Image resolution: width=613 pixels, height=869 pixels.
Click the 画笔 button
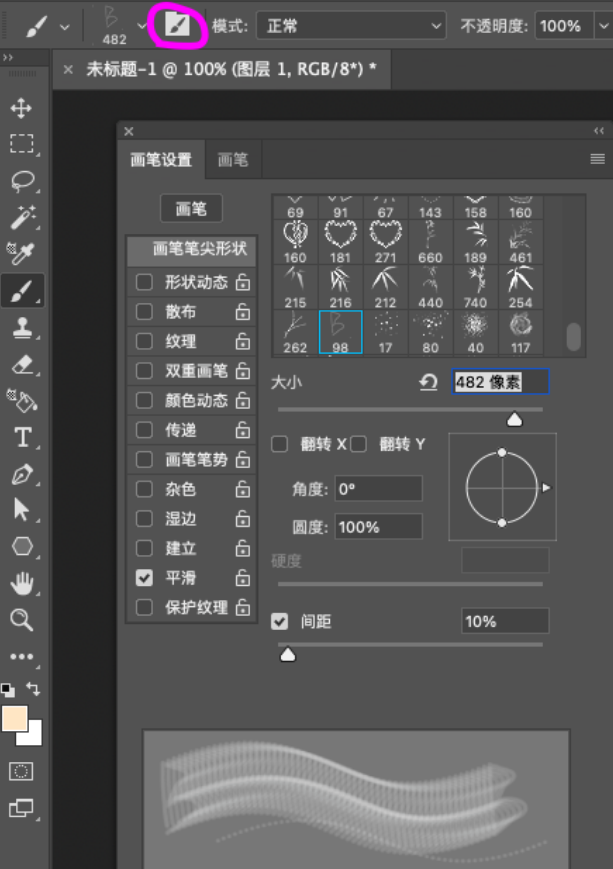pyautogui.click(x=191, y=208)
